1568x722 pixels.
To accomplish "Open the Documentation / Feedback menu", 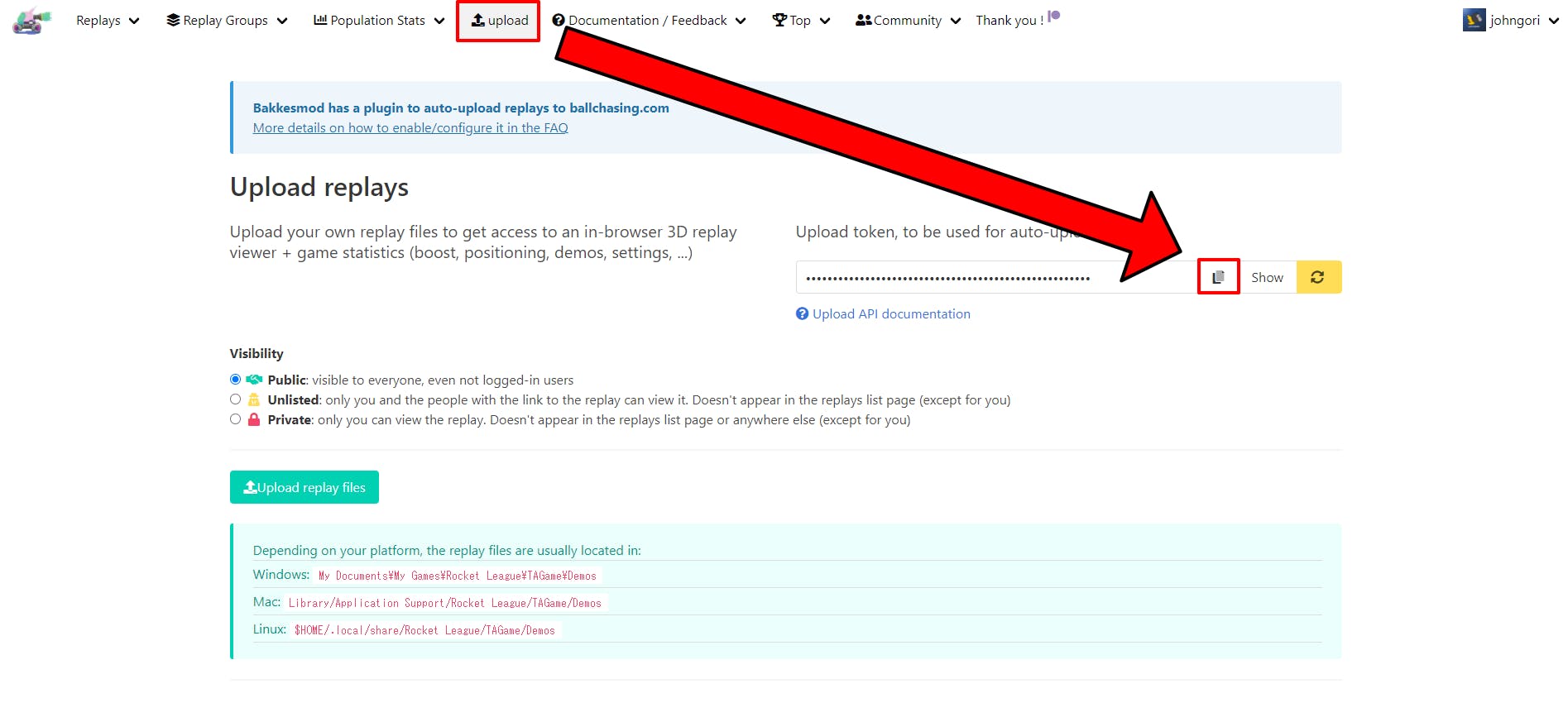I will tap(649, 20).
